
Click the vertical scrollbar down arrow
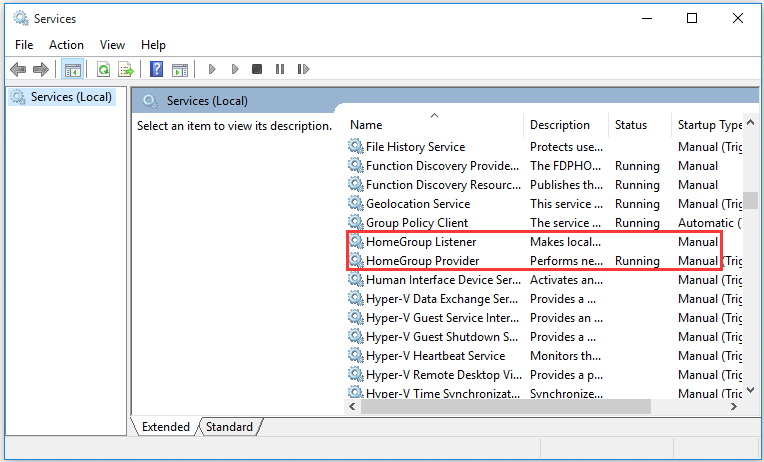pyautogui.click(x=751, y=390)
